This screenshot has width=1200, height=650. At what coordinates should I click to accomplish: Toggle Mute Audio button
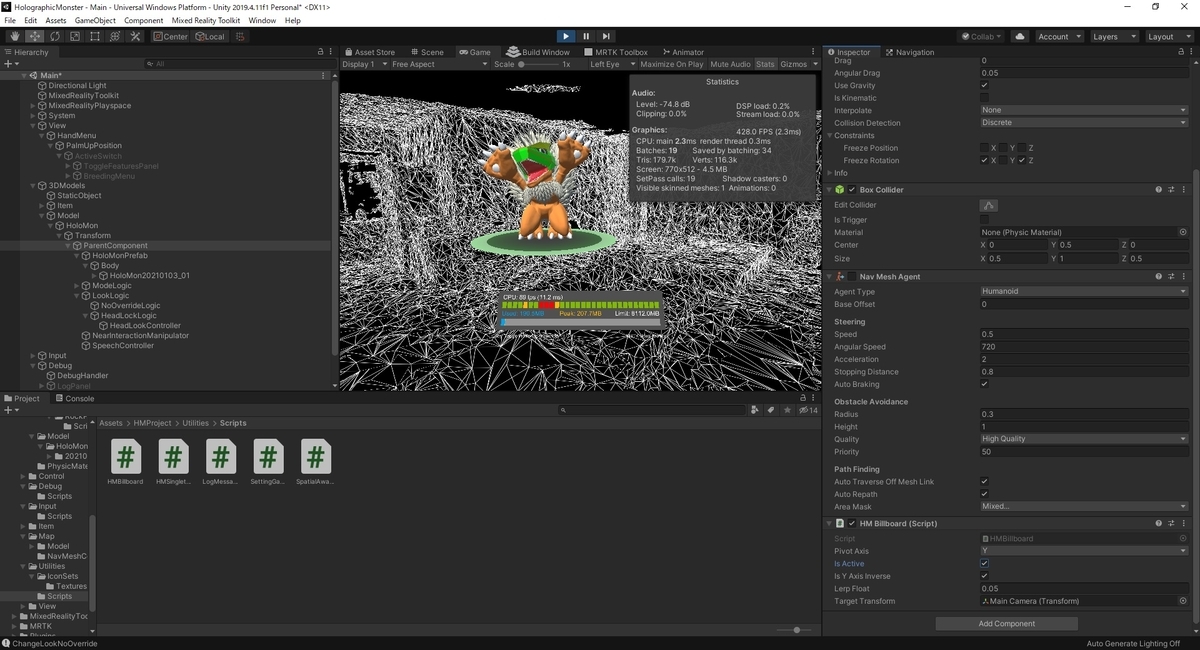point(730,64)
